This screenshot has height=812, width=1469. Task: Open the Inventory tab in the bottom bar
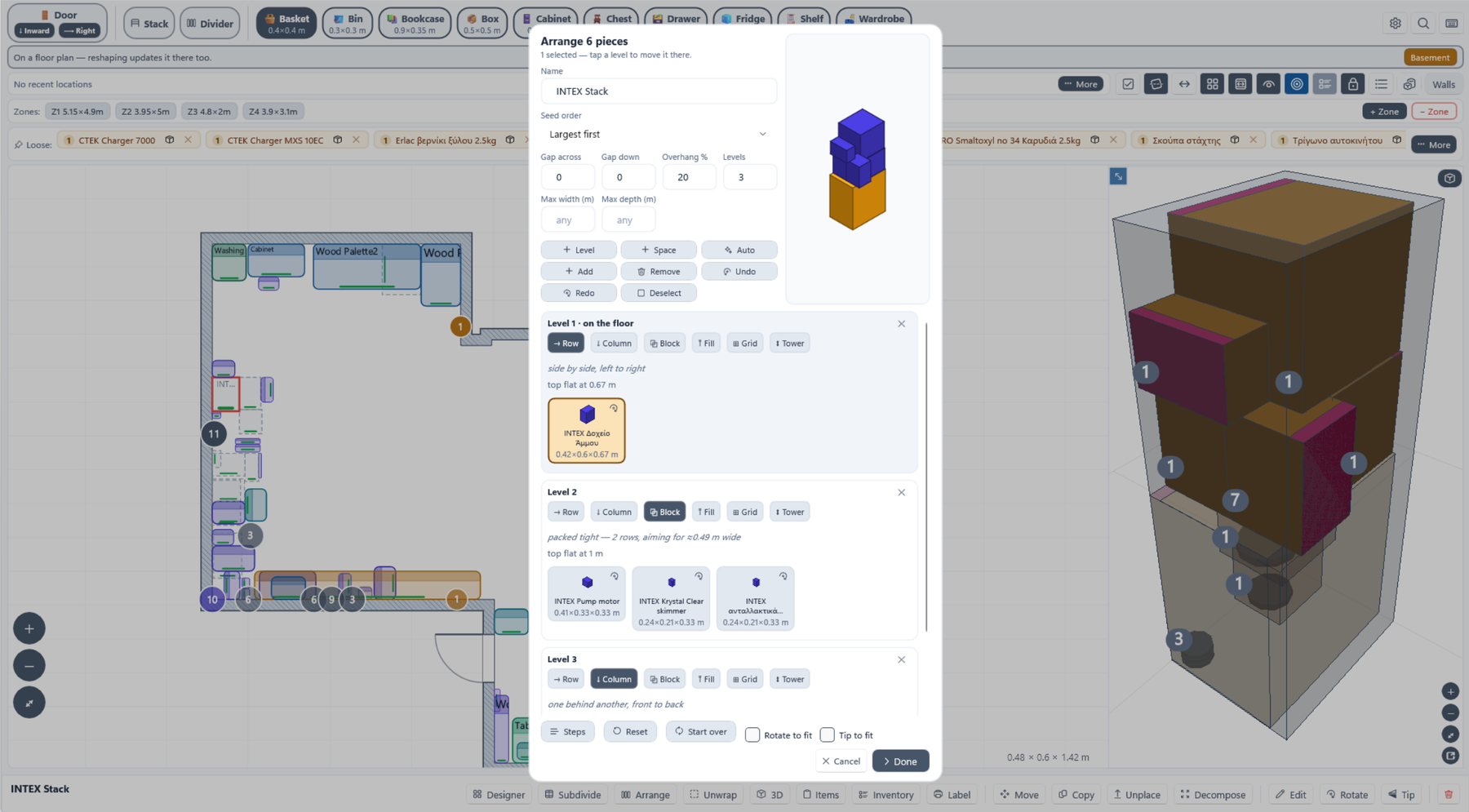[885, 795]
